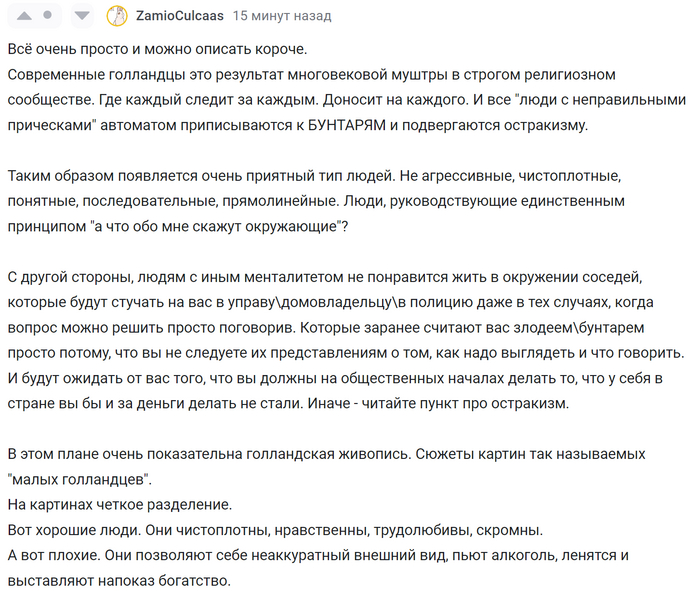Click the line "На картинах четкое разделение"
Screen dimensions: 700x591
pos(119,504)
